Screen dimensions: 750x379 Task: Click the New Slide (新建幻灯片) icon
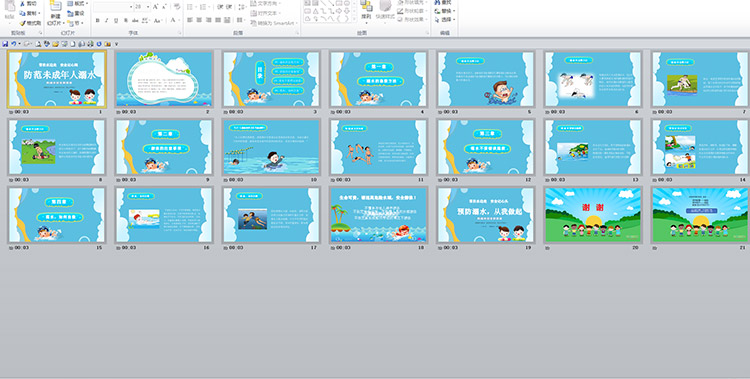click(x=55, y=6)
